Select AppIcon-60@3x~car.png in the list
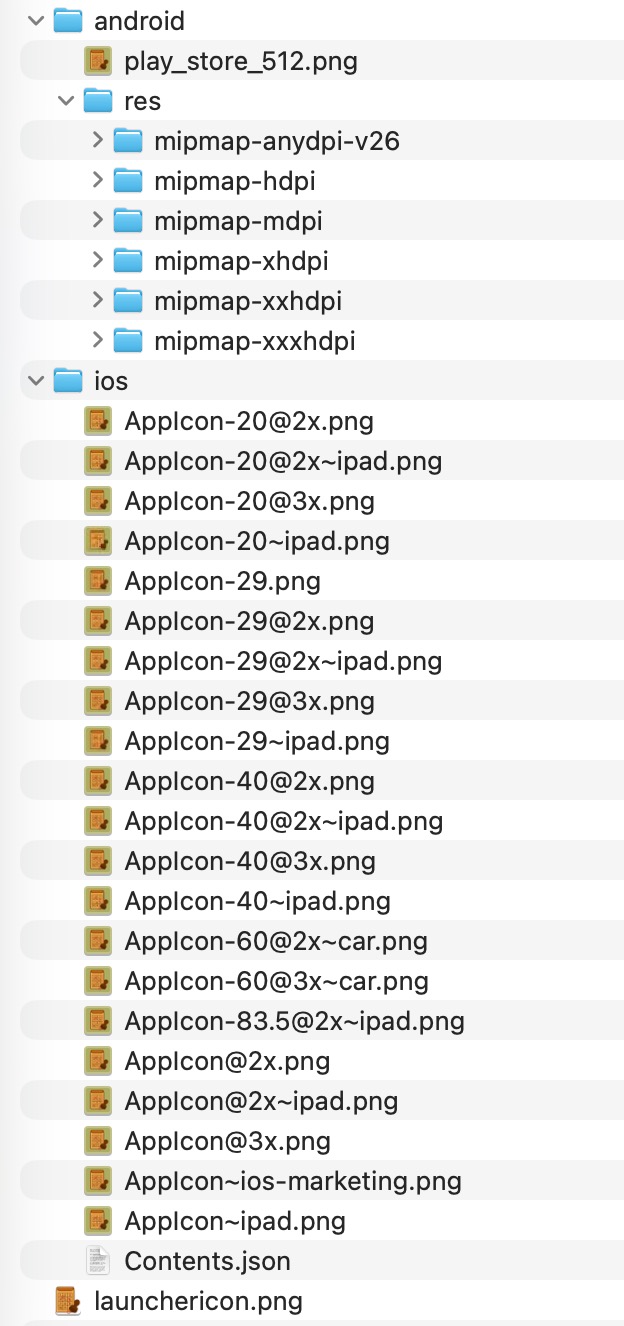Viewport: 624px width, 1326px height. point(276,981)
